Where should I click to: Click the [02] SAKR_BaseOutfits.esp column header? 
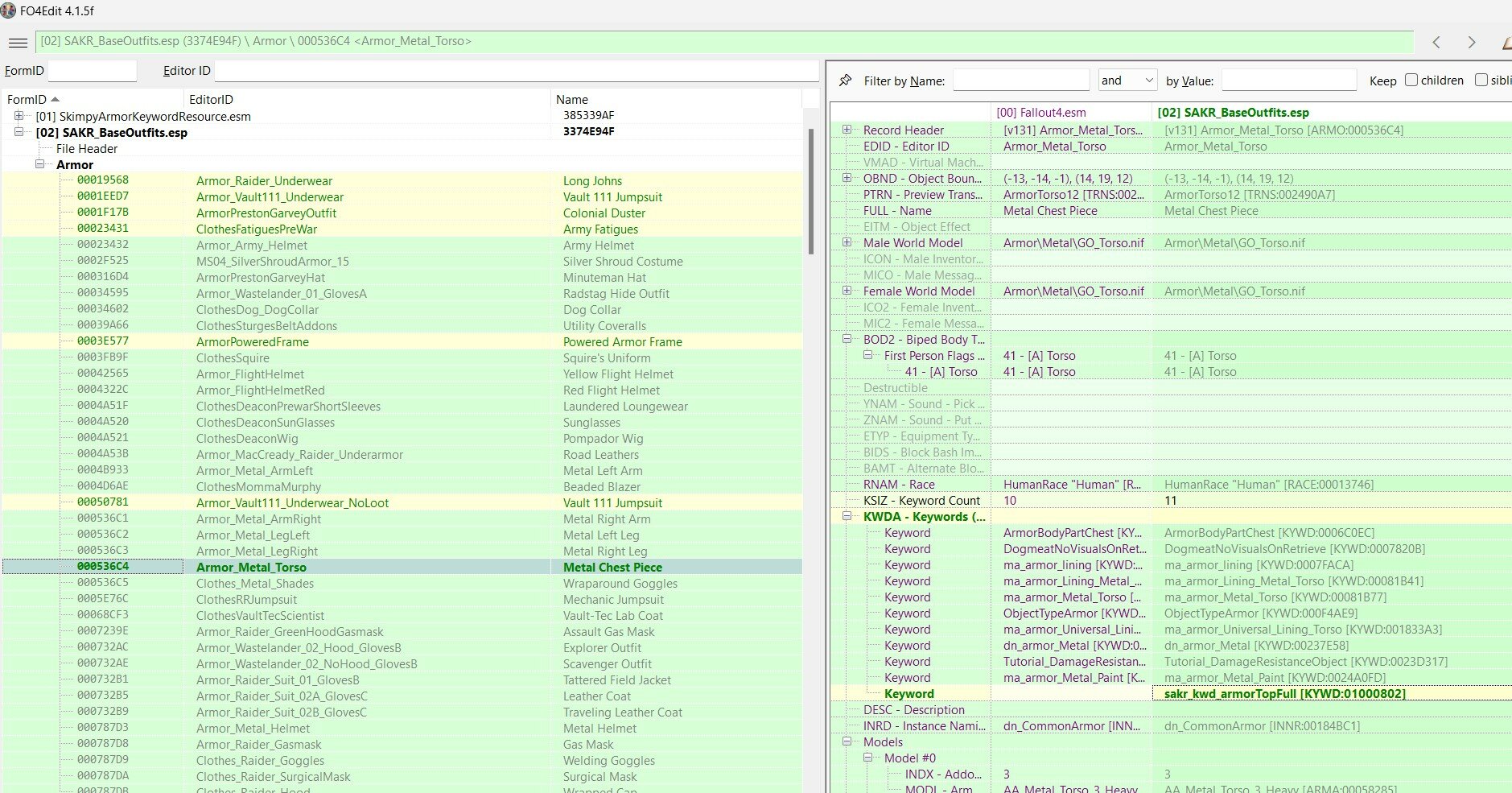click(1332, 113)
